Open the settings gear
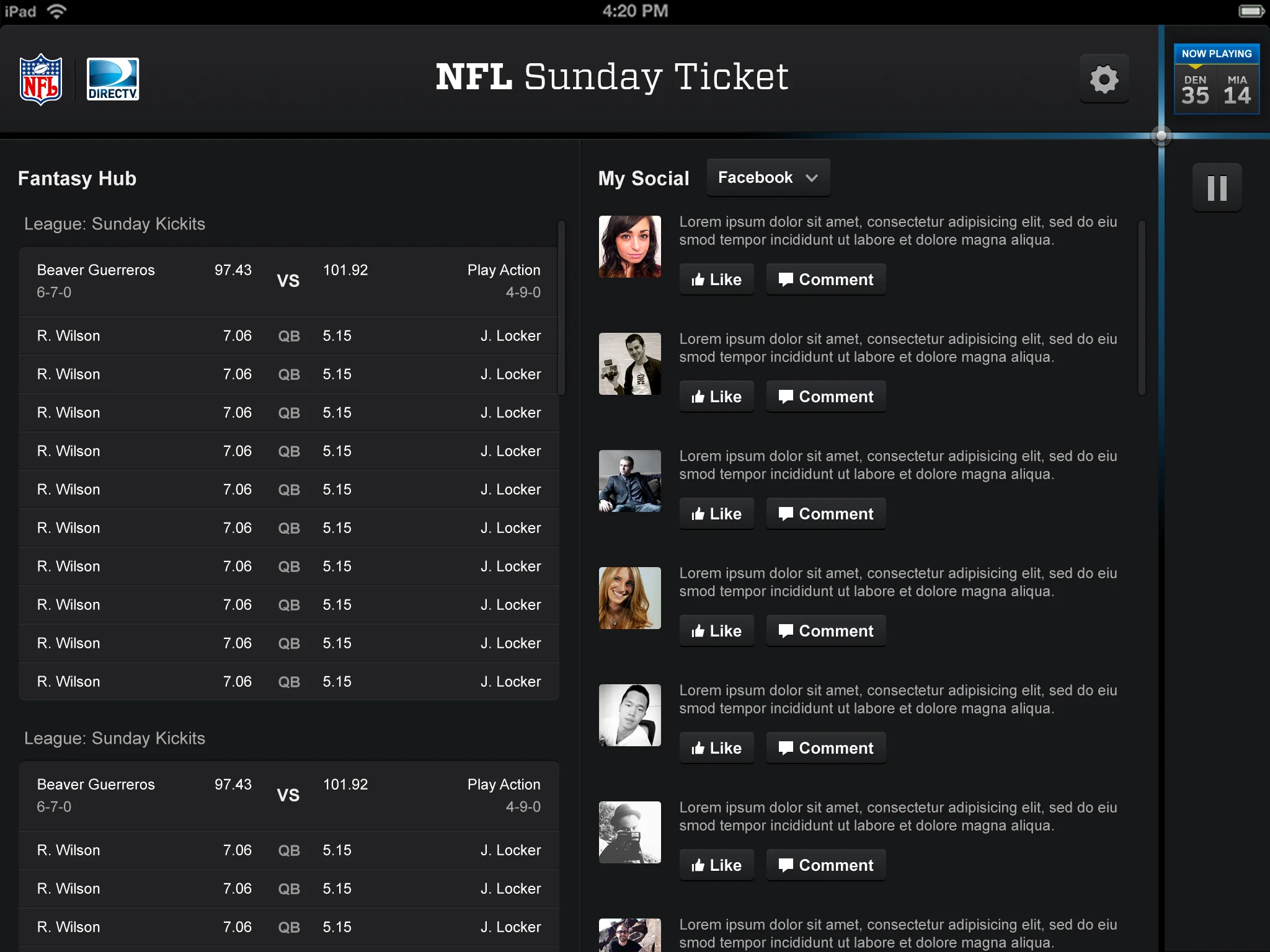The image size is (1270, 952). click(x=1104, y=78)
